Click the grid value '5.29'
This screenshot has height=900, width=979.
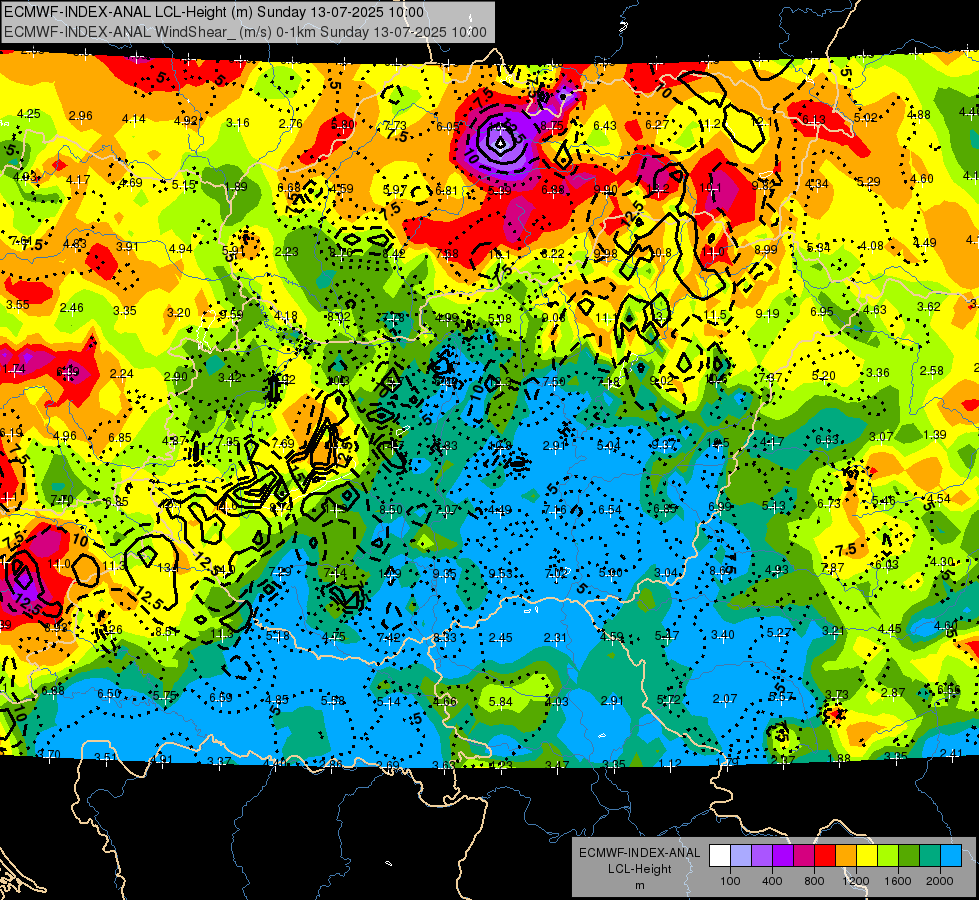pyautogui.click(x=868, y=182)
